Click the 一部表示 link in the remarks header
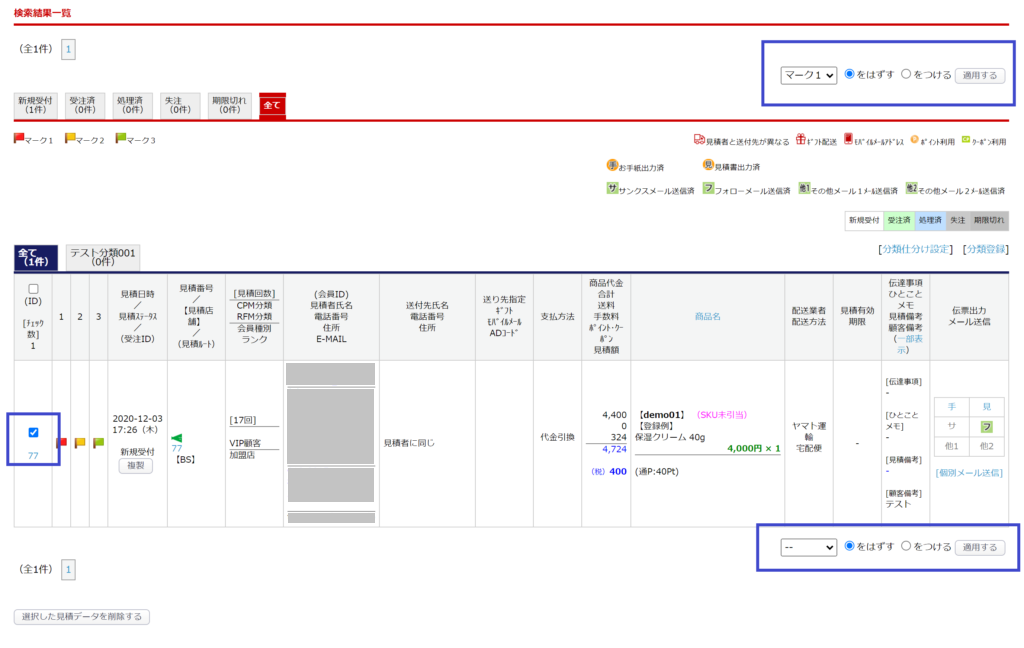The image size is (1024, 648). 908,344
